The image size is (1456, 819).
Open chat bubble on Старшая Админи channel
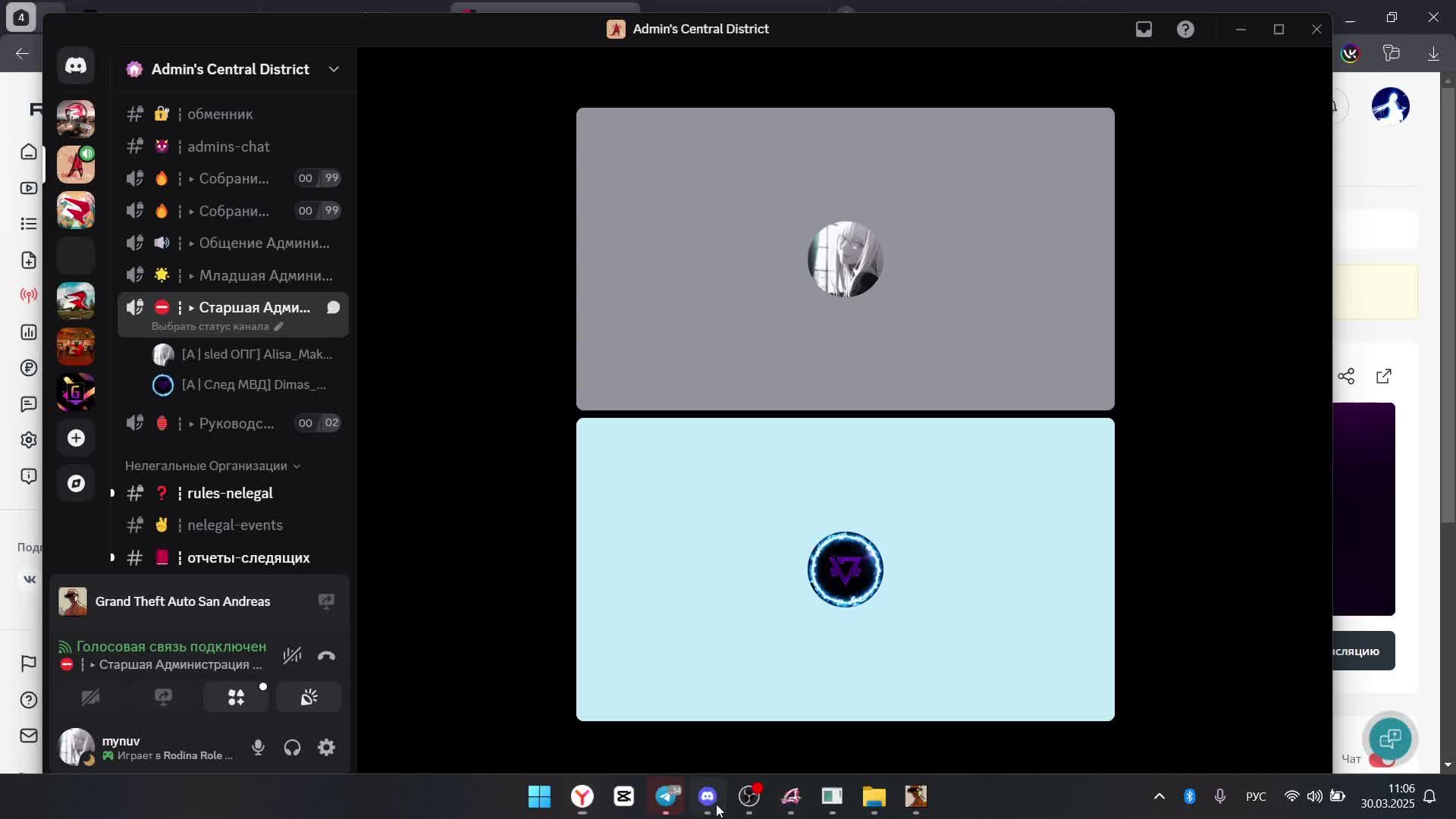click(333, 308)
